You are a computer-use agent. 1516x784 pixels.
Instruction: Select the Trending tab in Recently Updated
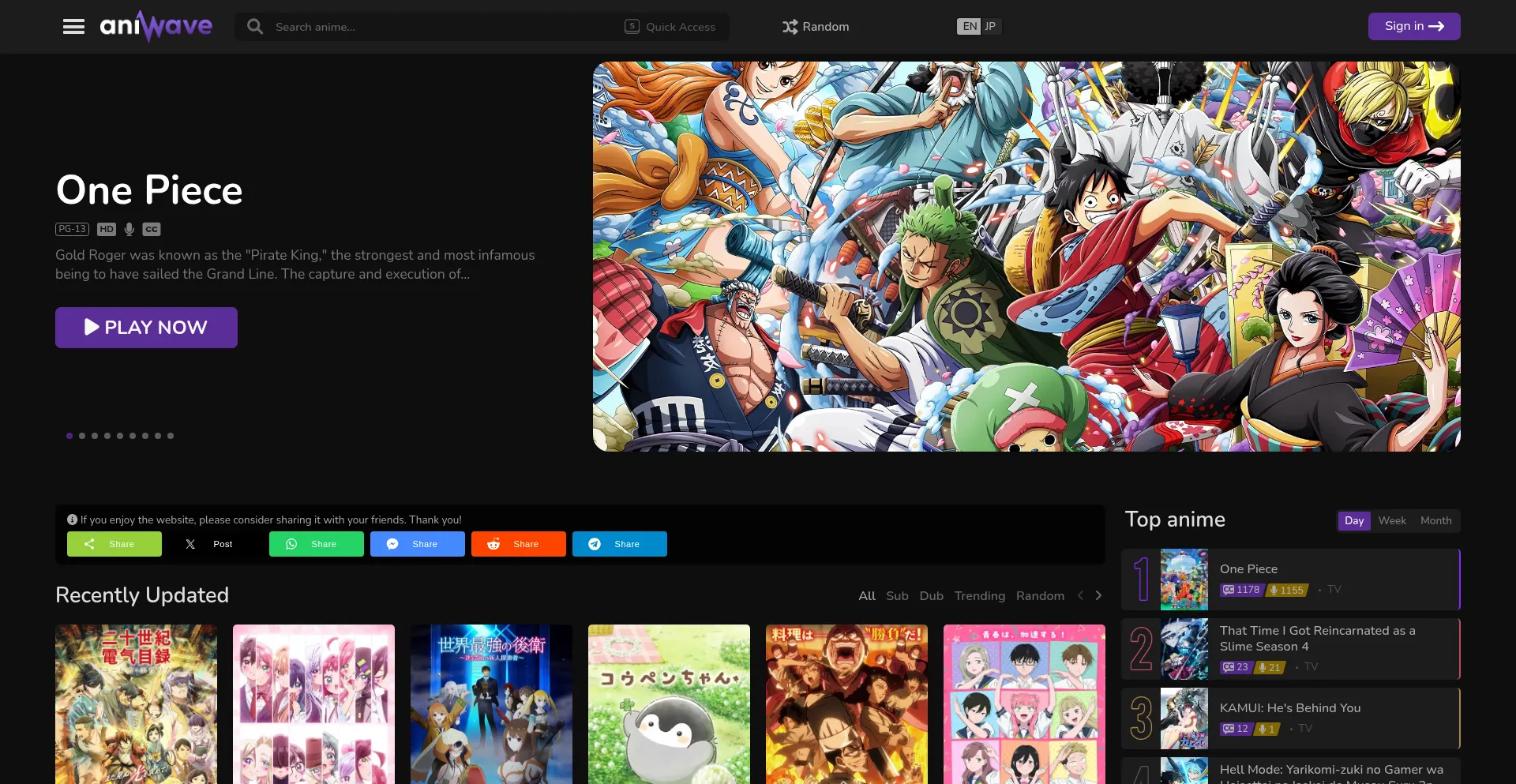(x=980, y=596)
